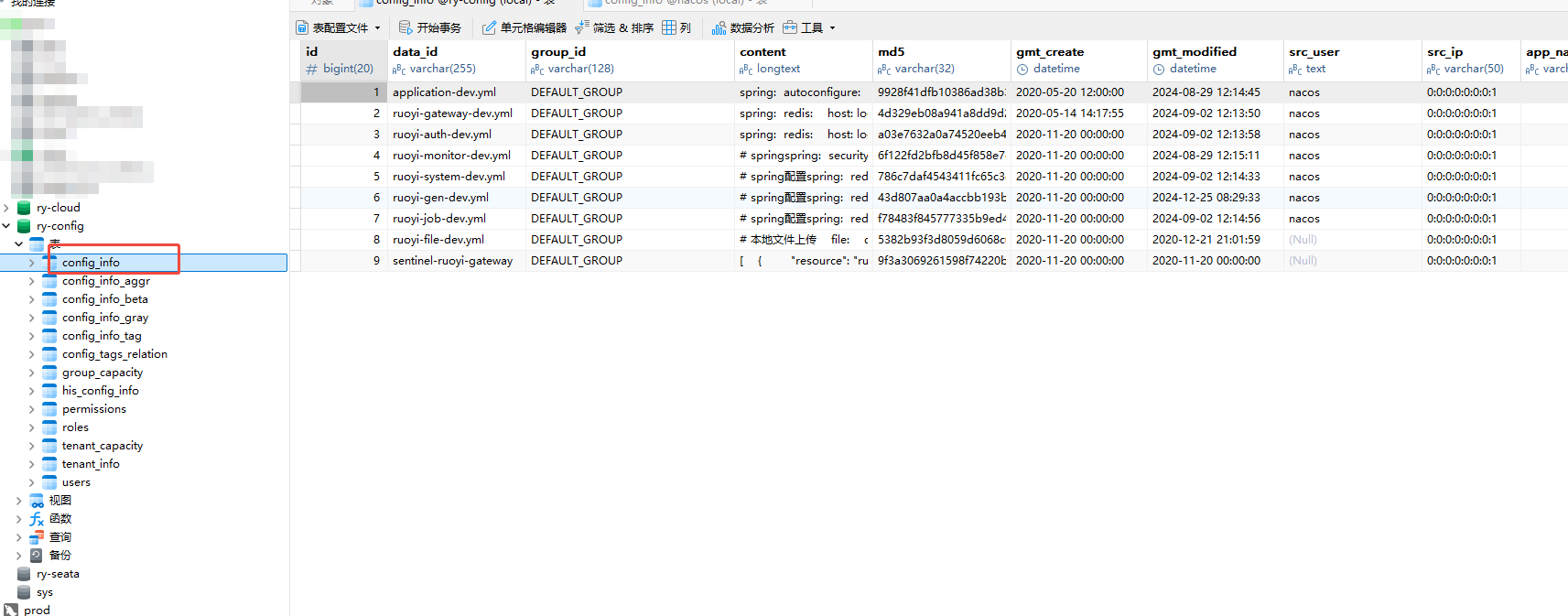This screenshot has width=1568, height=616.
Task: Click the config_info_tag table icon
Action: click(49, 336)
